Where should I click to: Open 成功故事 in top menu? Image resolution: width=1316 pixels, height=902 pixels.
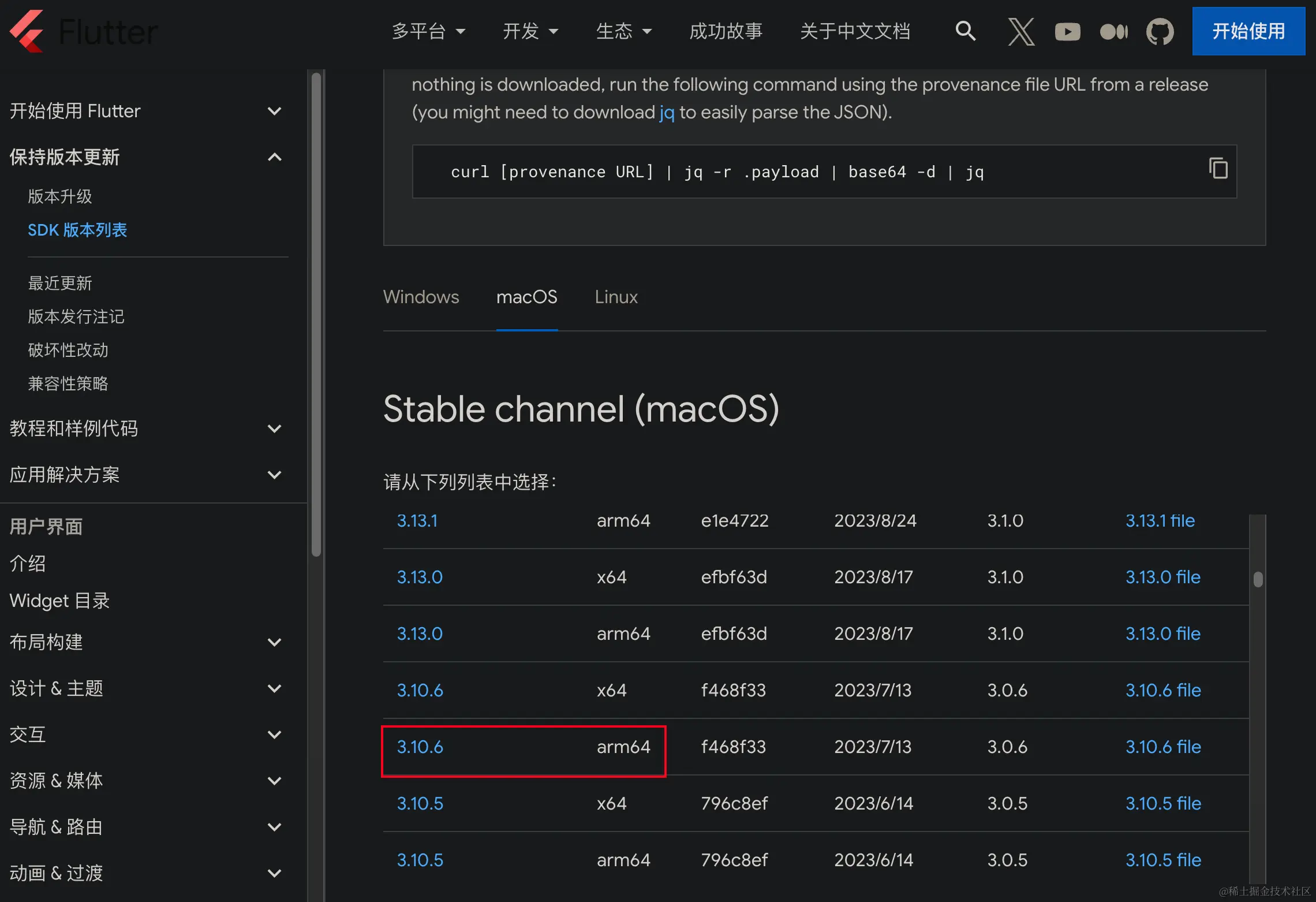(x=726, y=31)
